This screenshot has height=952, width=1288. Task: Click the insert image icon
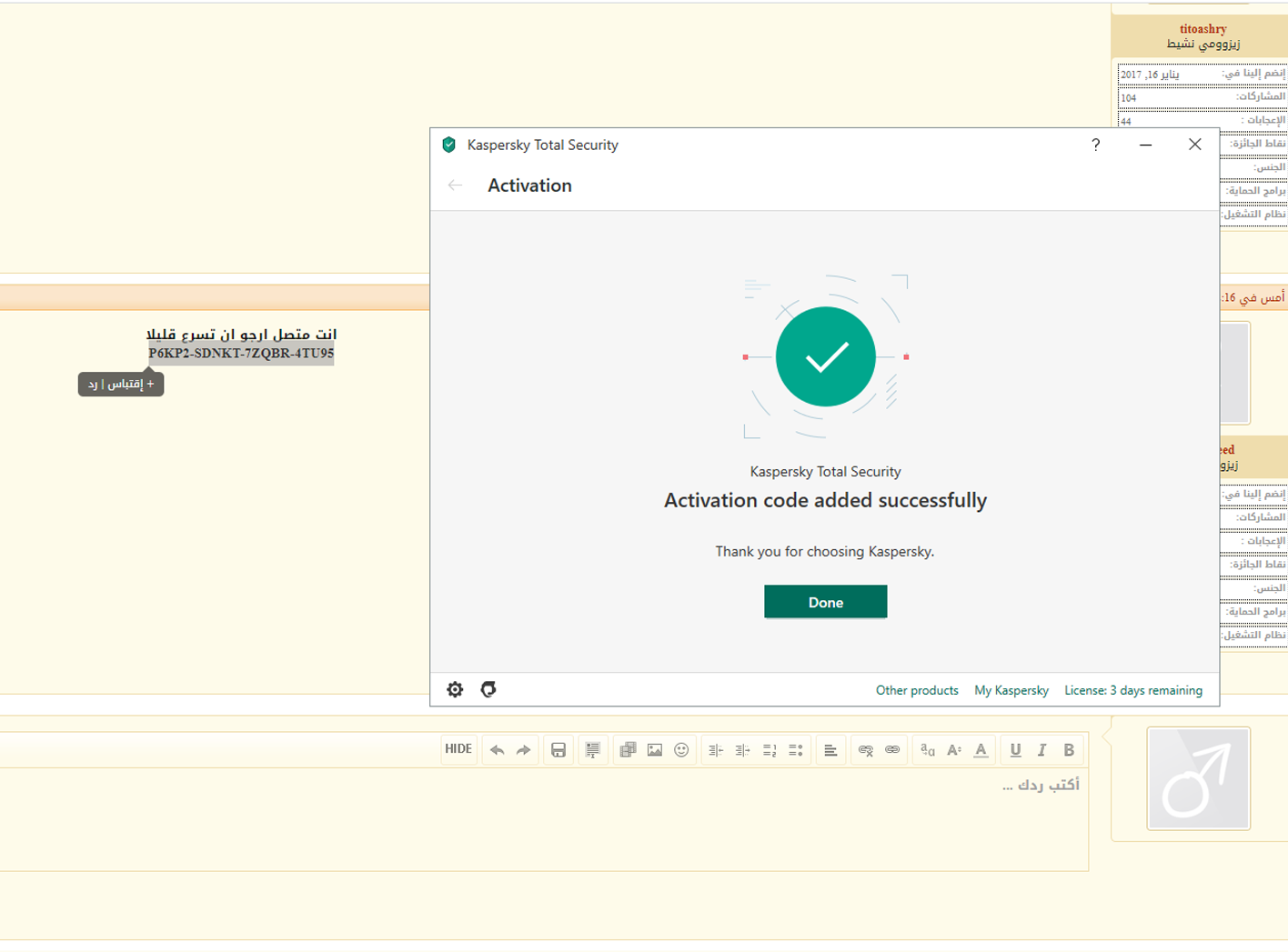click(655, 750)
